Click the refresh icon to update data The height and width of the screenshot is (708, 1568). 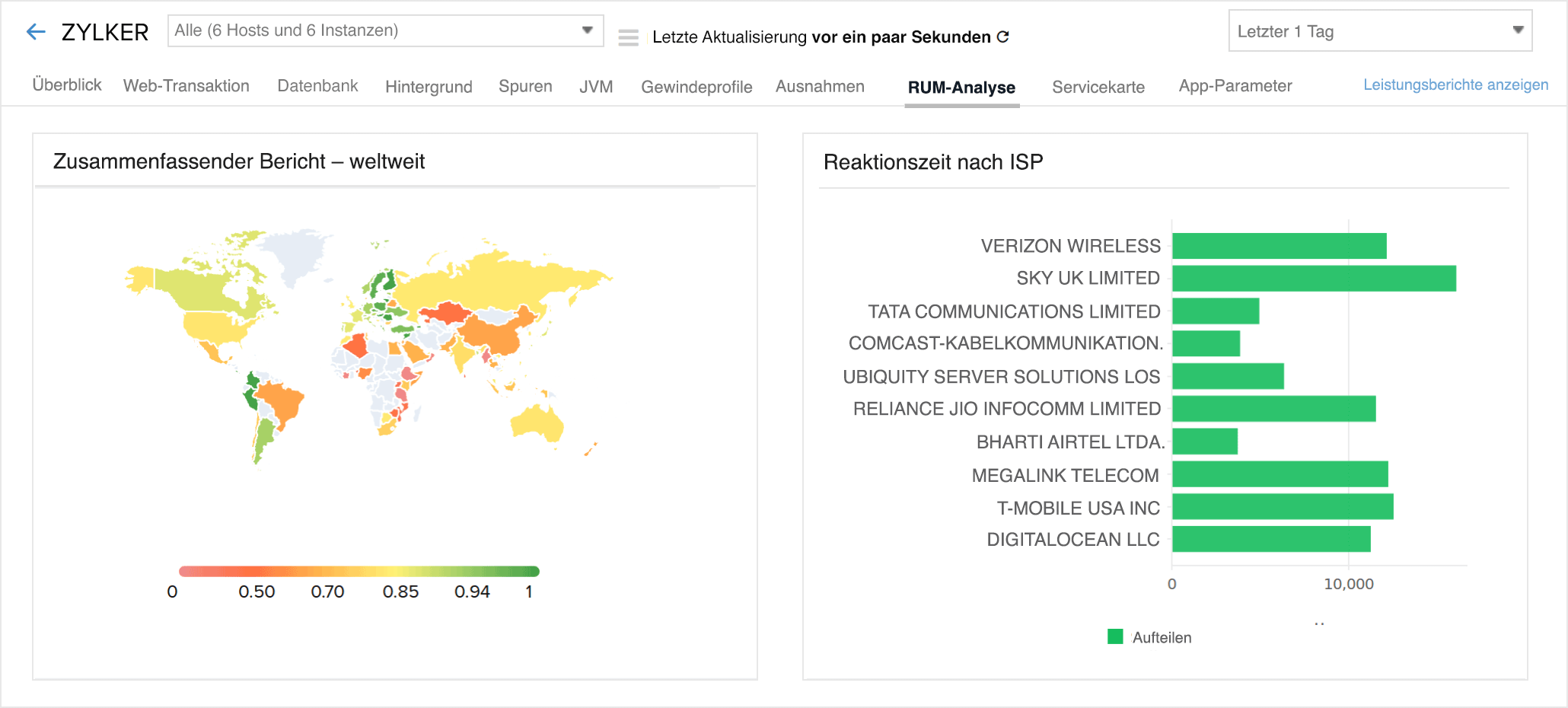(1003, 36)
